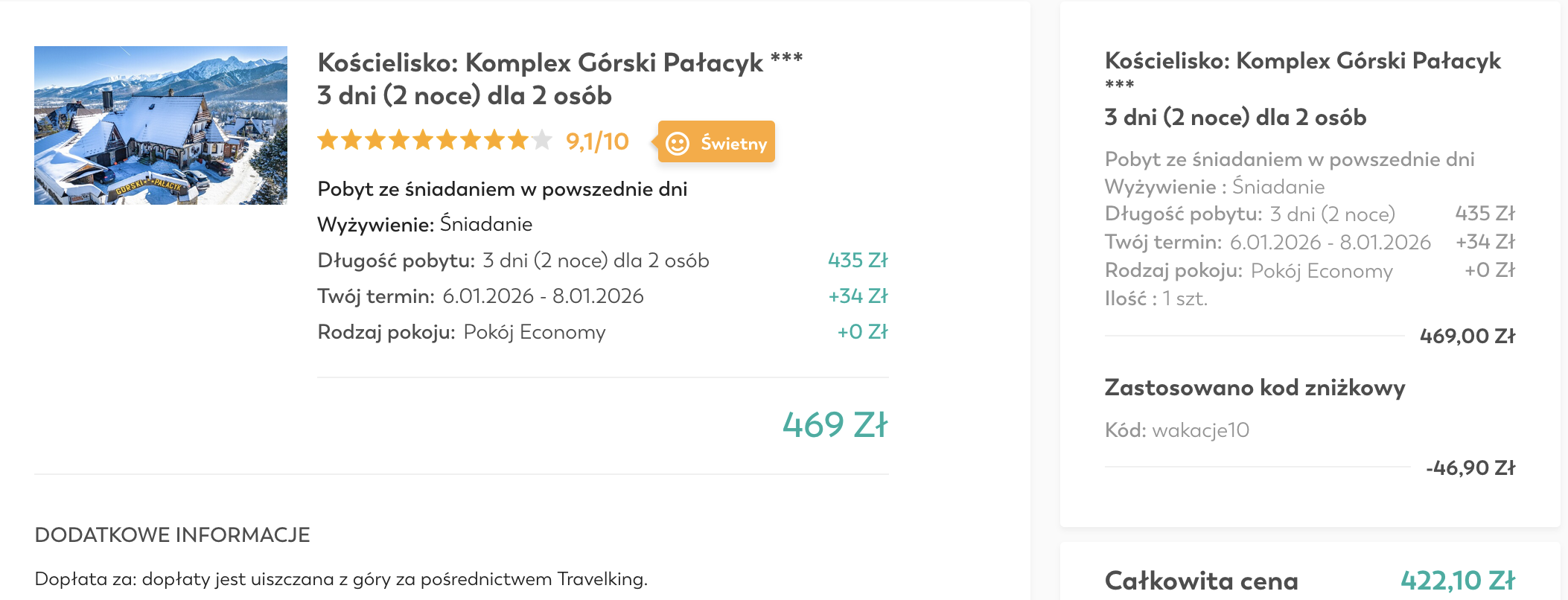Click the sidebar 469,00 Zł subtotal
Viewport: 1568px width, 600px height.
(1467, 336)
